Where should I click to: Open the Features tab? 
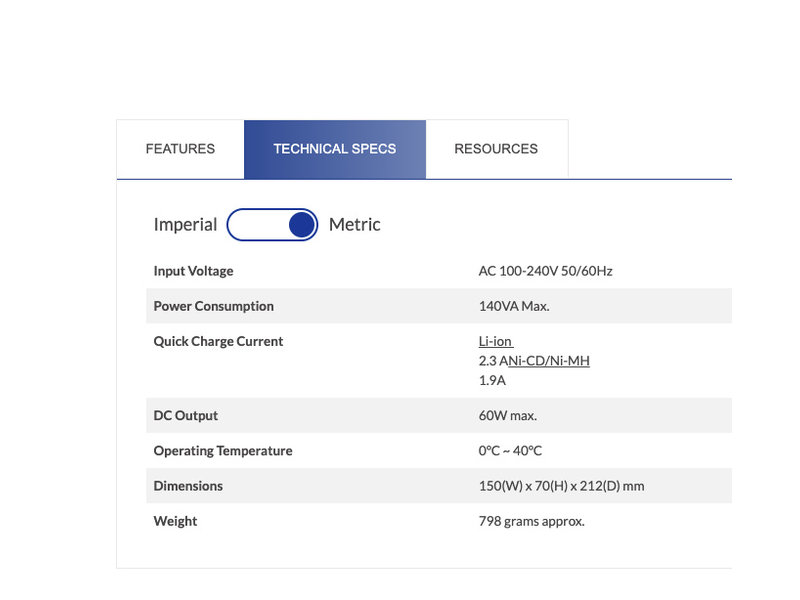[x=180, y=149]
